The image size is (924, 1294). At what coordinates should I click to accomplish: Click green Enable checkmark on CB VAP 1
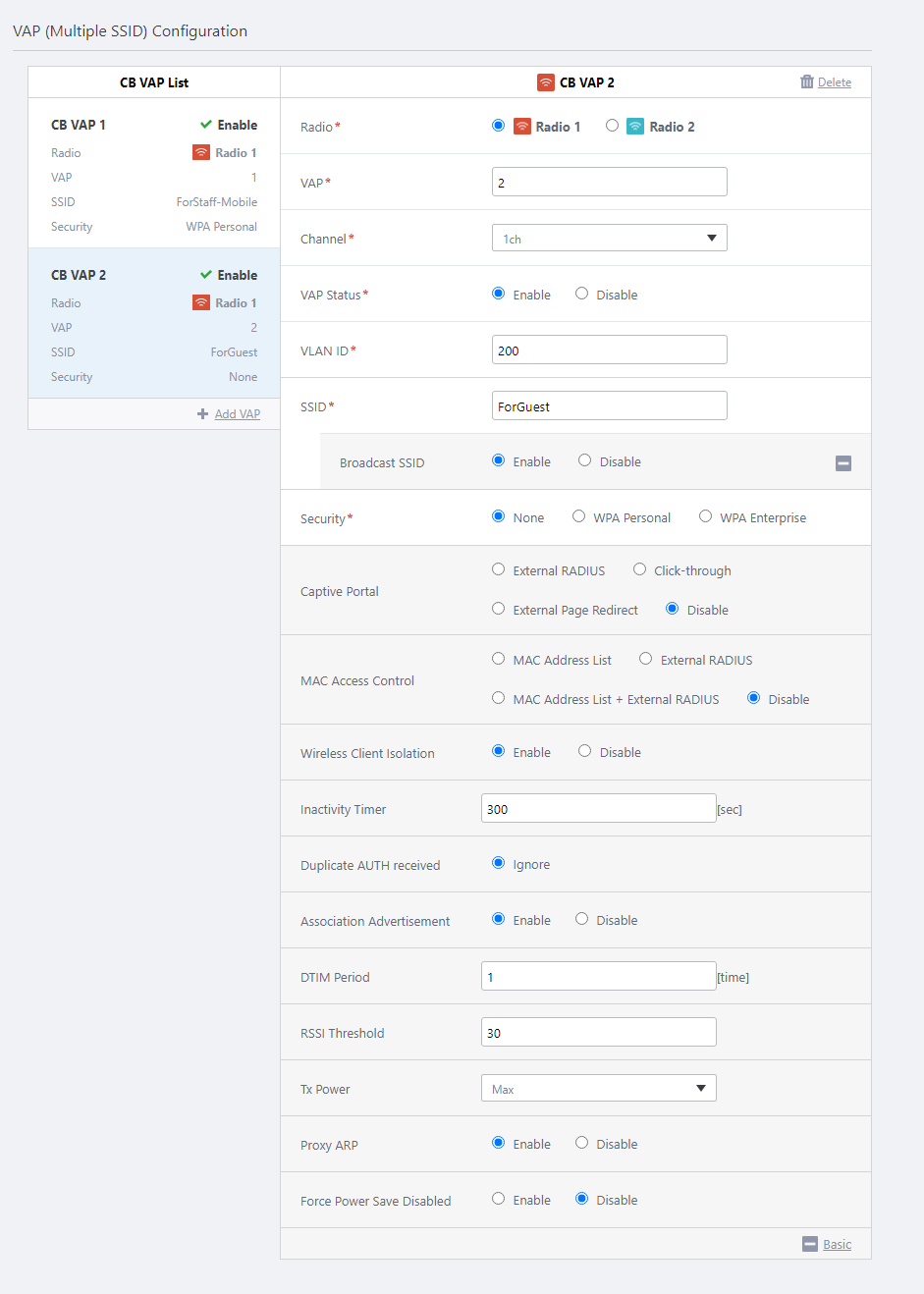[206, 125]
